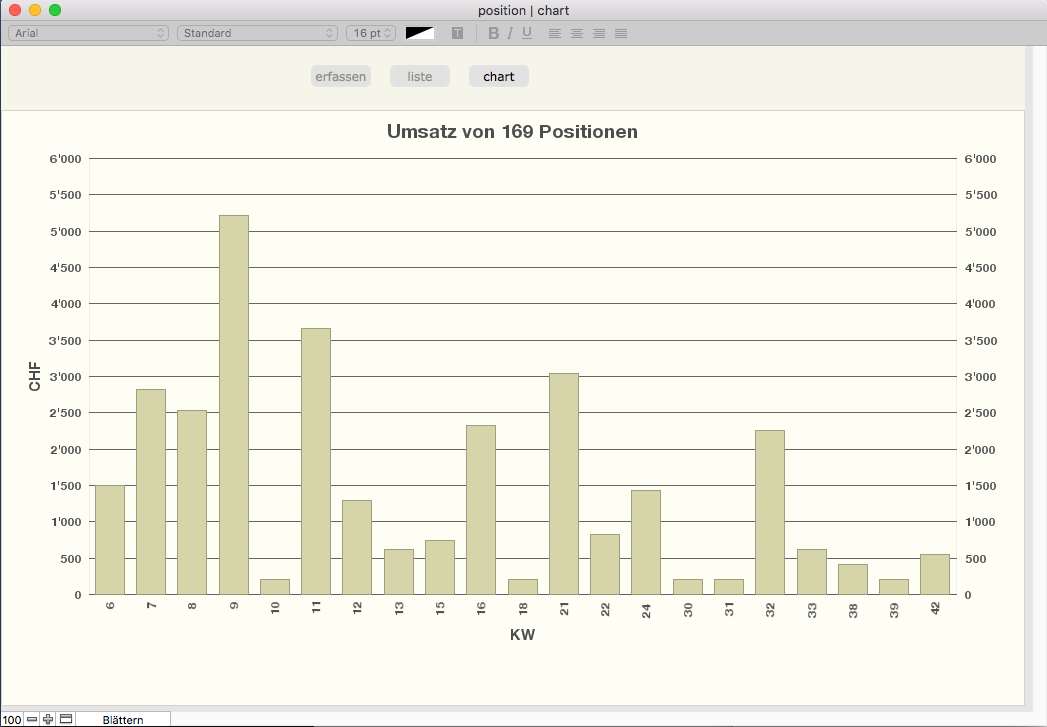This screenshot has width=1047, height=727.
Task: Toggle the status toolbar visibility icon
Action: tap(66, 719)
